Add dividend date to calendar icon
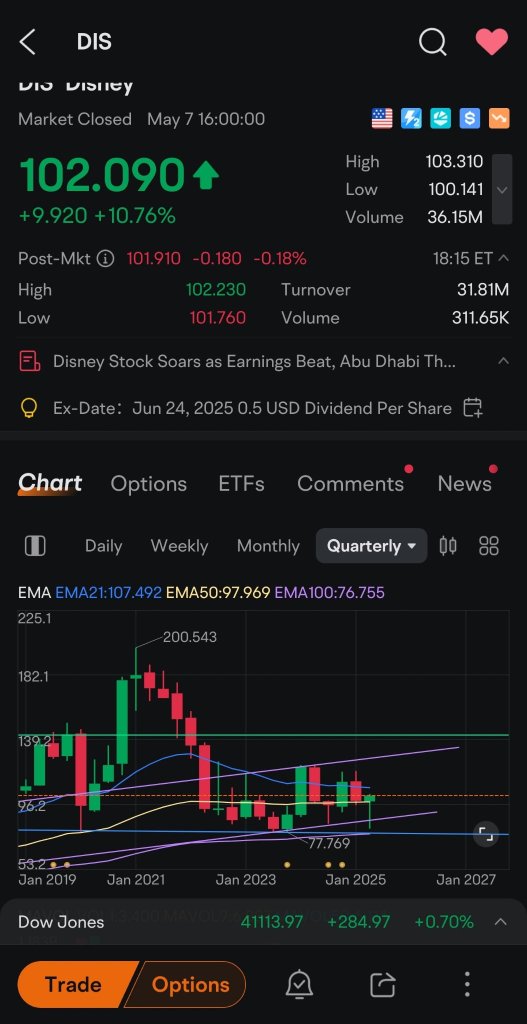Image resolution: width=527 pixels, height=1024 pixels. pyautogui.click(x=472, y=408)
